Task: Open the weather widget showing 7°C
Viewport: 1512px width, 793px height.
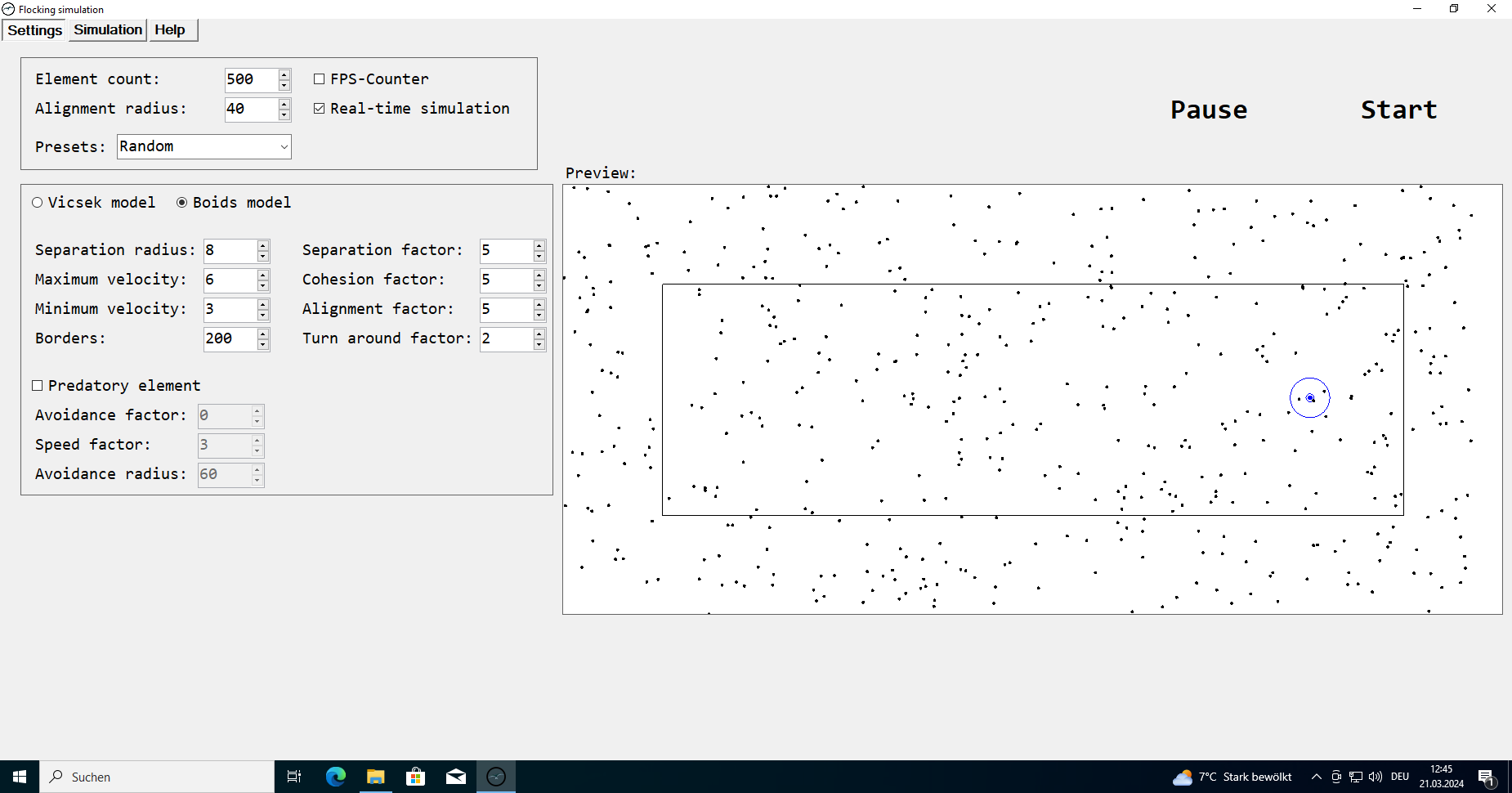Action: tap(1232, 777)
